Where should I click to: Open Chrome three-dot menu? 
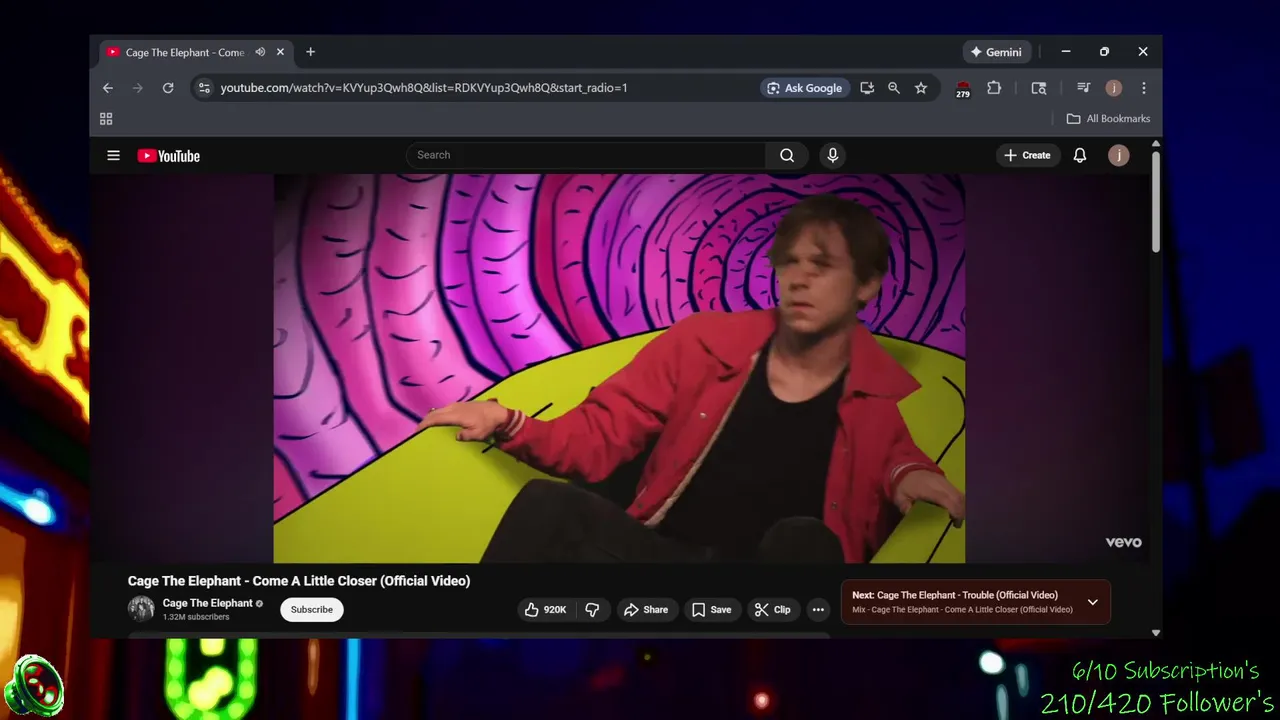(1144, 88)
